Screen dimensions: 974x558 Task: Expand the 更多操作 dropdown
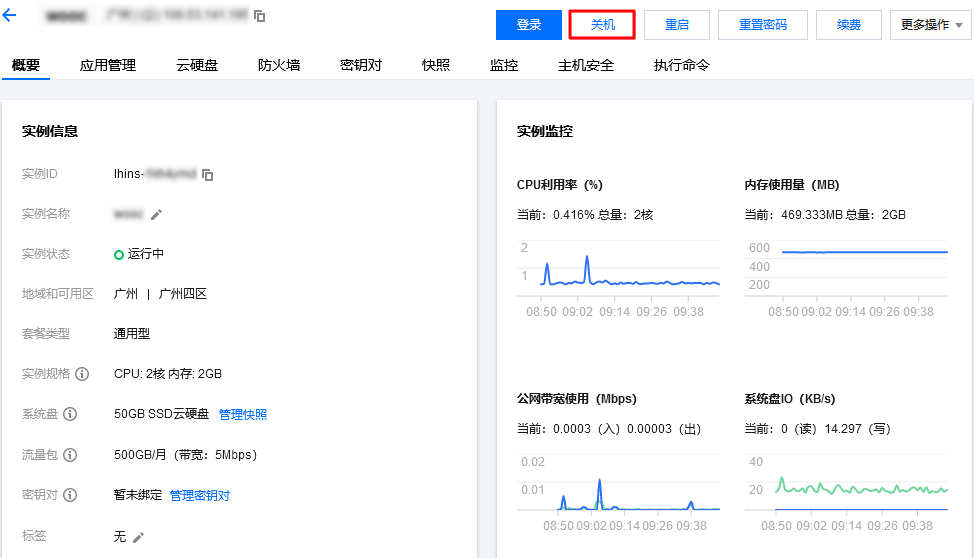coord(930,25)
